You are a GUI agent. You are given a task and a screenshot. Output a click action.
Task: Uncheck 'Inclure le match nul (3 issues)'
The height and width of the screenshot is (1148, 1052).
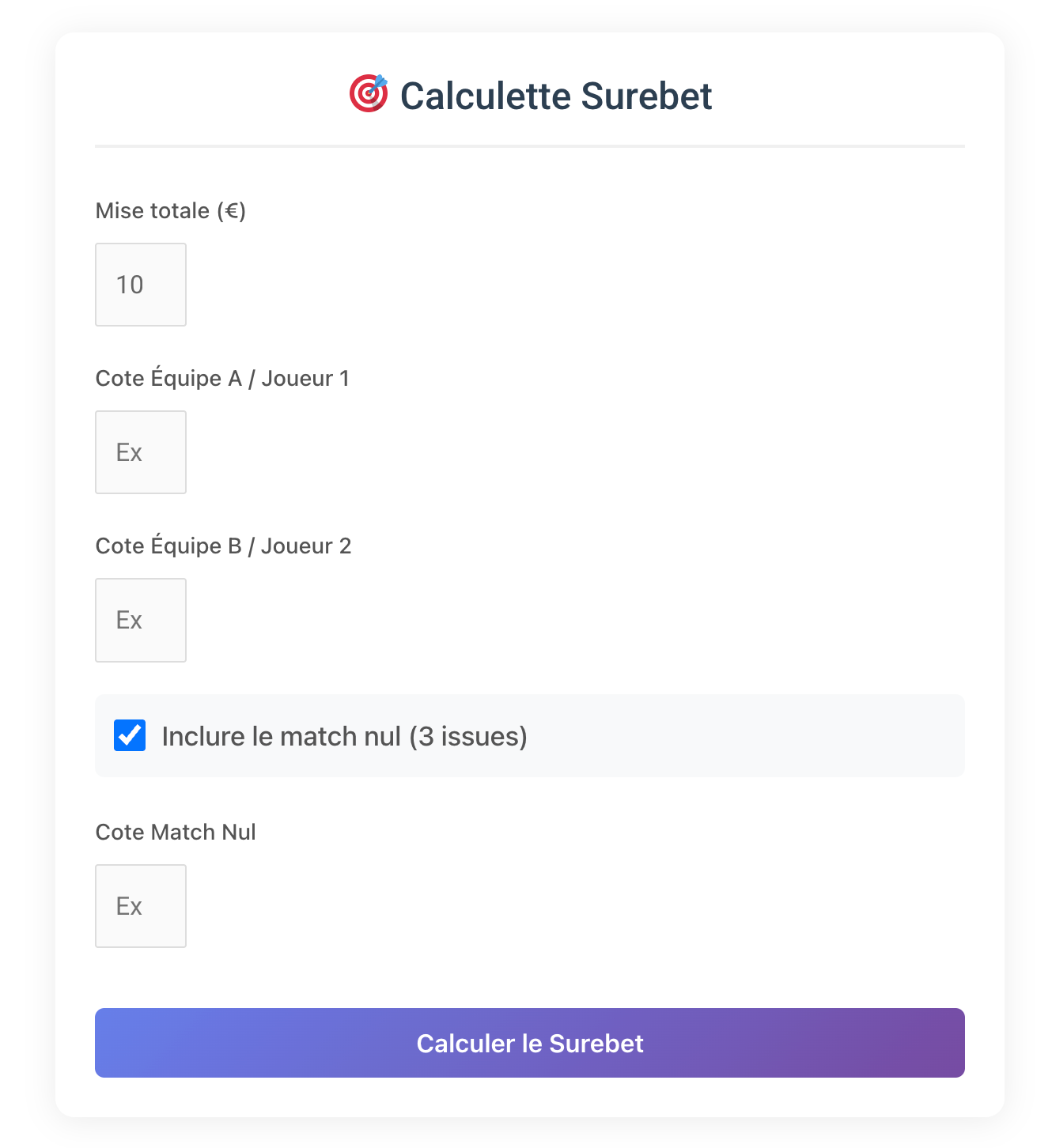[129, 735]
